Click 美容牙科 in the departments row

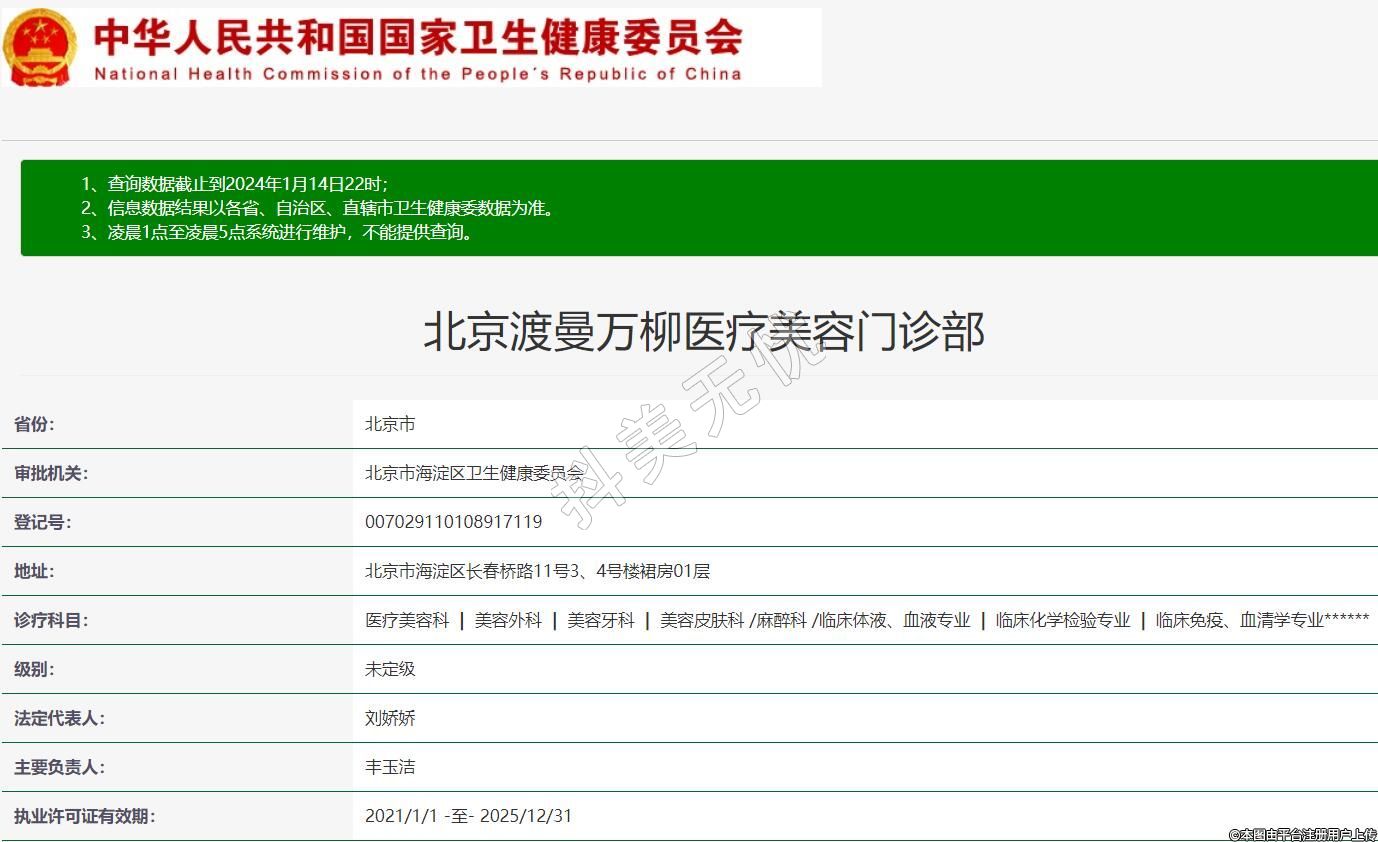click(601, 621)
